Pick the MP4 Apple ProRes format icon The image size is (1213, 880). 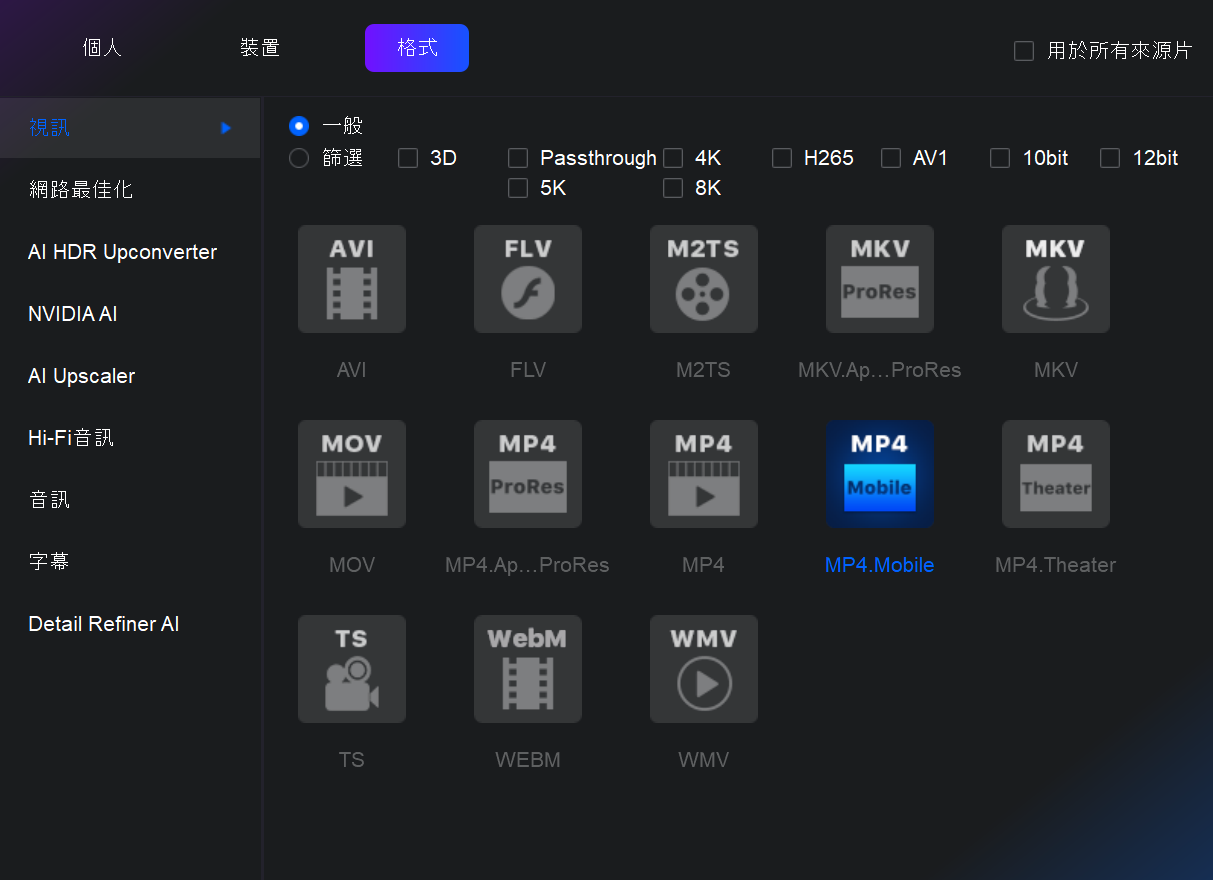coord(528,474)
